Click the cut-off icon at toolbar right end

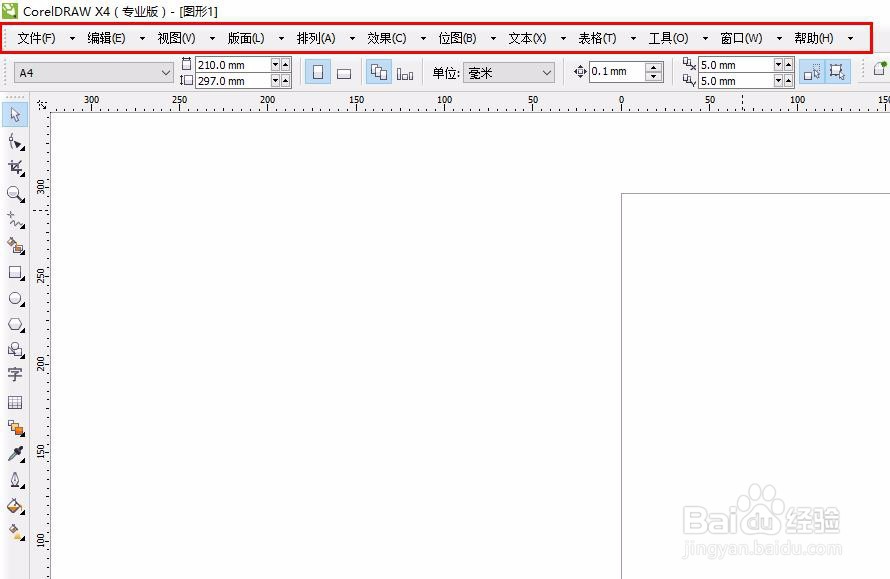880,69
